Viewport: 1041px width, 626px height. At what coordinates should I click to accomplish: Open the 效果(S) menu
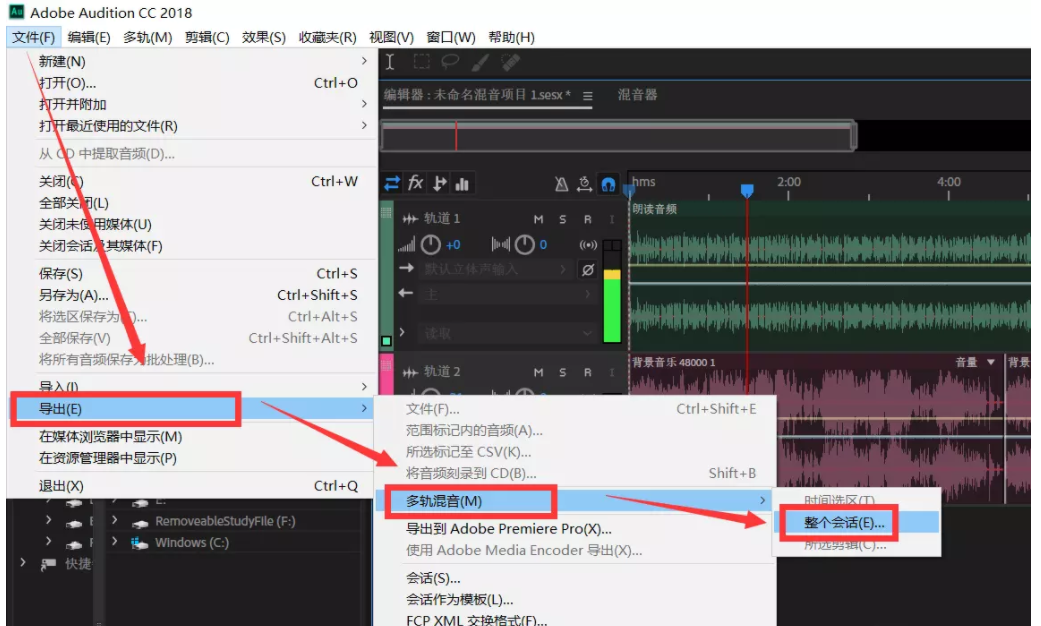pyautogui.click(x=264, y=37)
